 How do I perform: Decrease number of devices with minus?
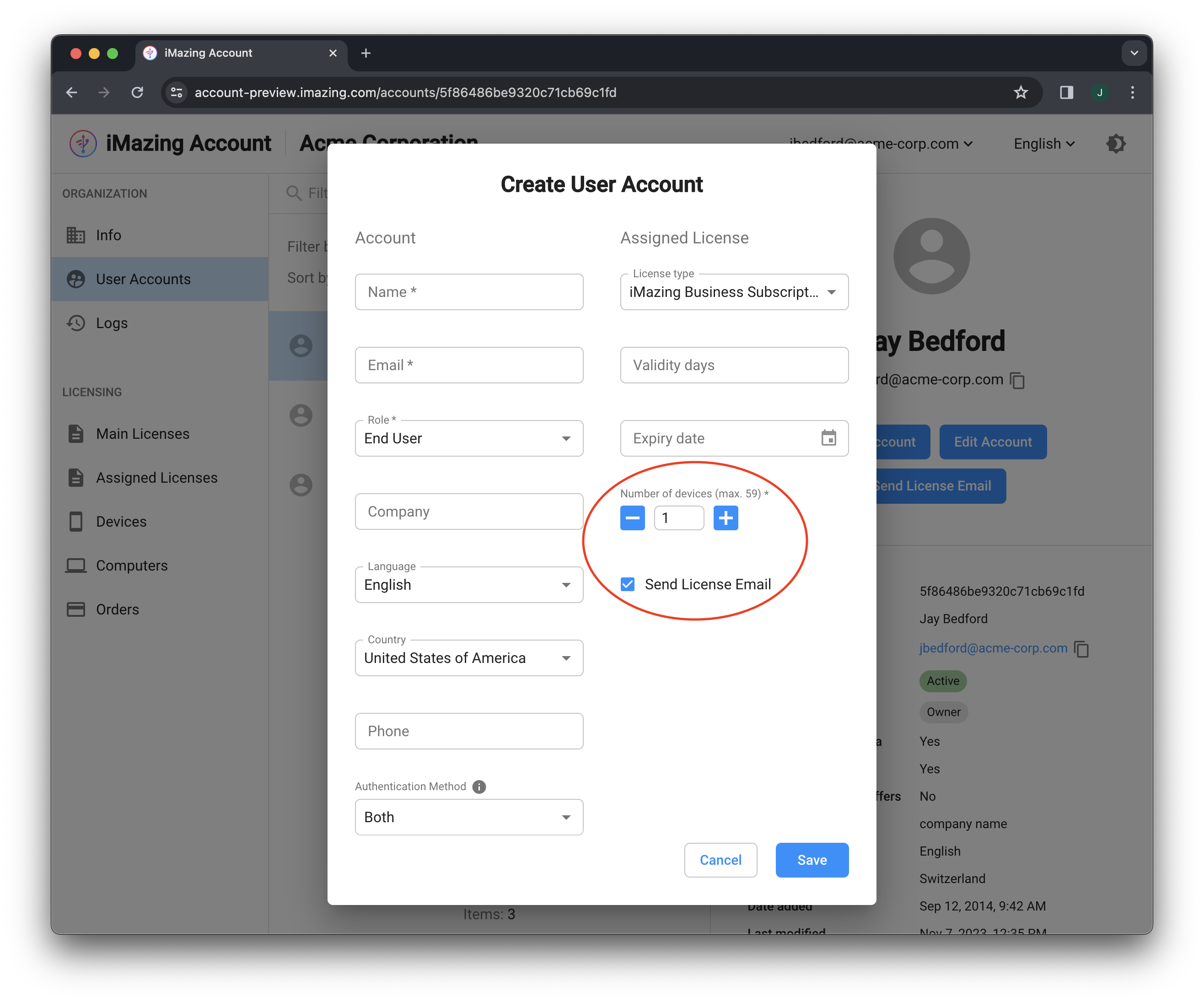coord(632,518)
